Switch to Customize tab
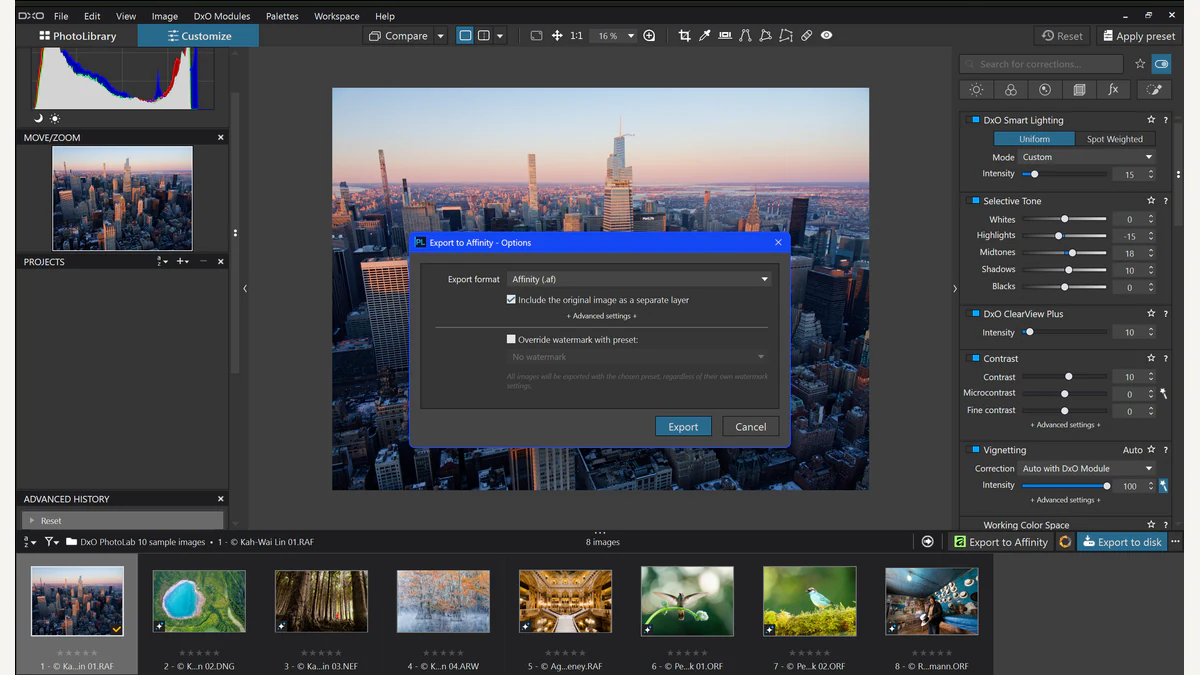The height and width of the screenshot is (675, 1200). (198, 36)
